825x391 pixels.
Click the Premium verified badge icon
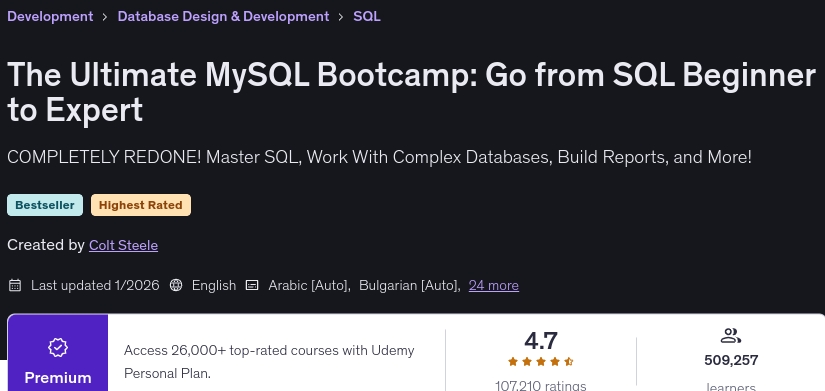58,347
